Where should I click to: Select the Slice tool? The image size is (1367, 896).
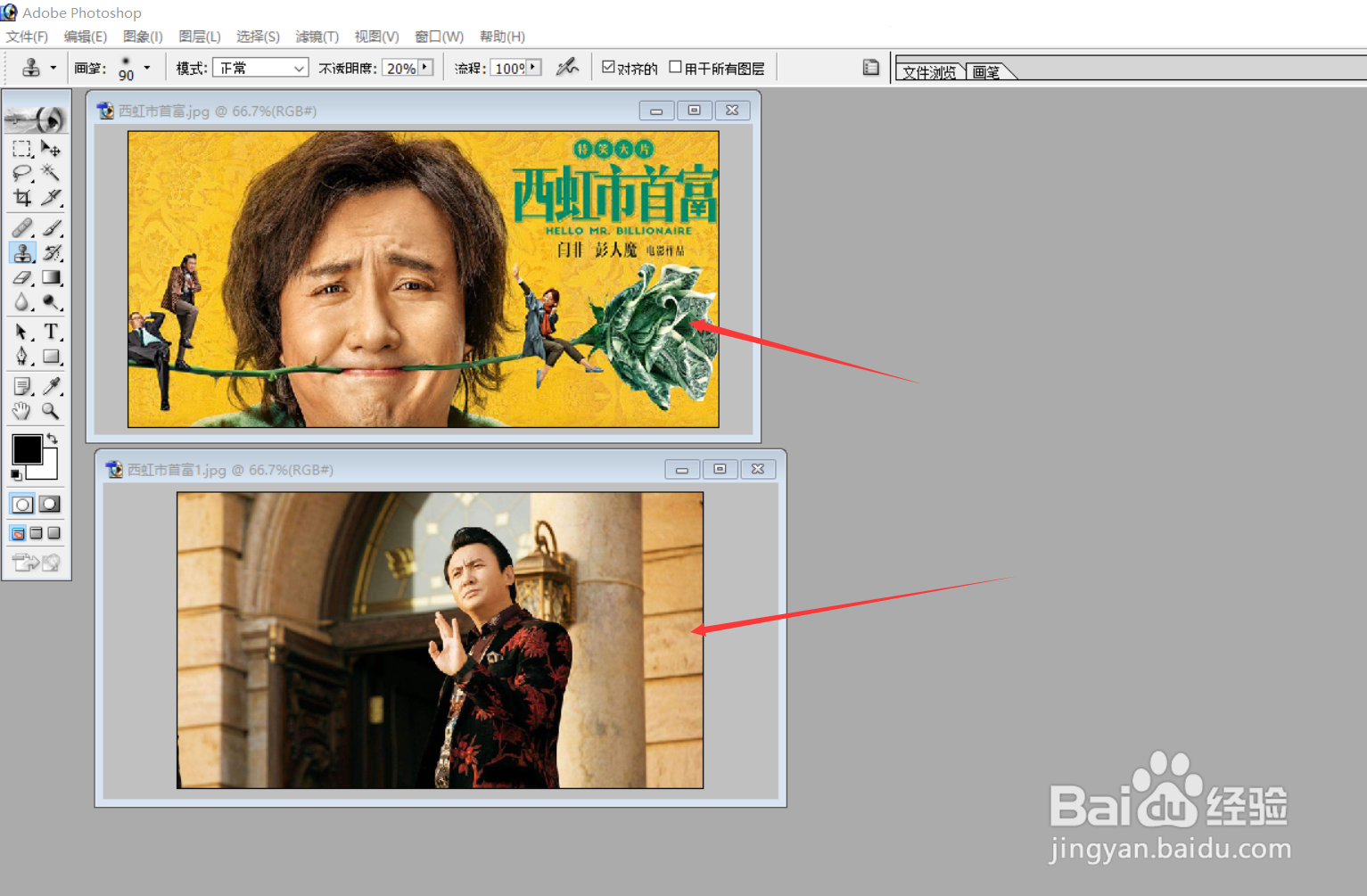tap(51, 197)
